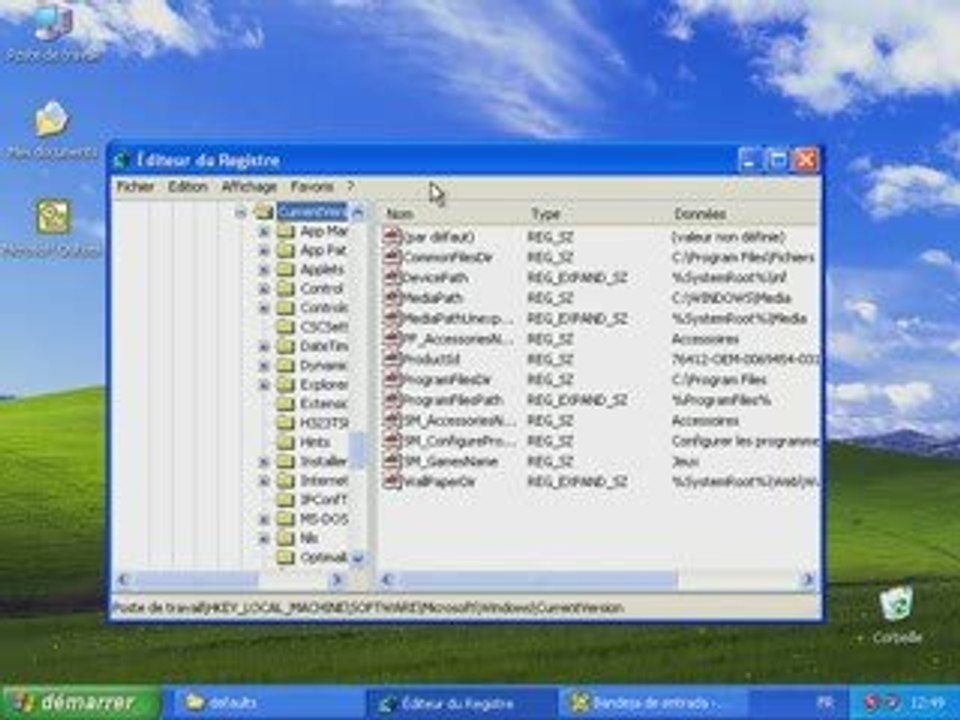The height and width of the screenshot is (720, 960).
Task: Click the WallPaperDir value icon
Action: [x=392, y=482]
